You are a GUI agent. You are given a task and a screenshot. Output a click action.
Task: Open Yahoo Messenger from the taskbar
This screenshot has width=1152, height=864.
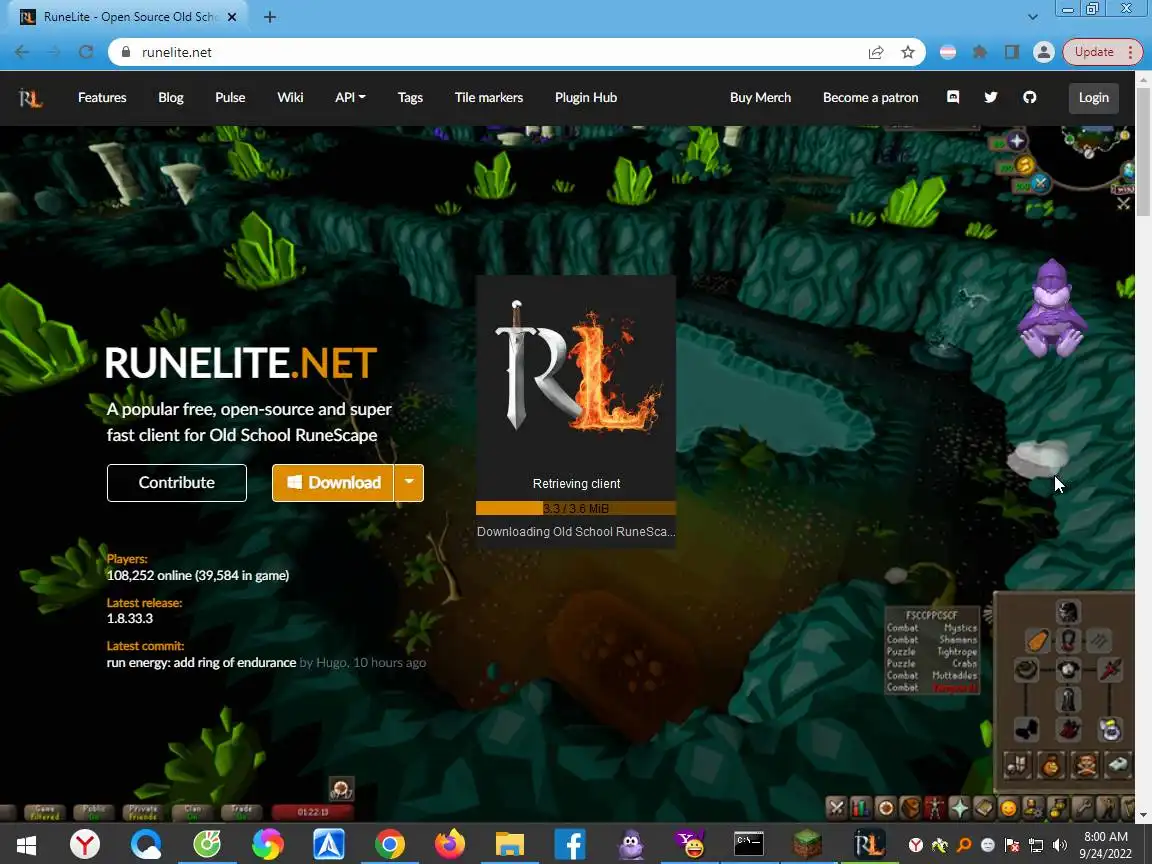coord(690,844)
